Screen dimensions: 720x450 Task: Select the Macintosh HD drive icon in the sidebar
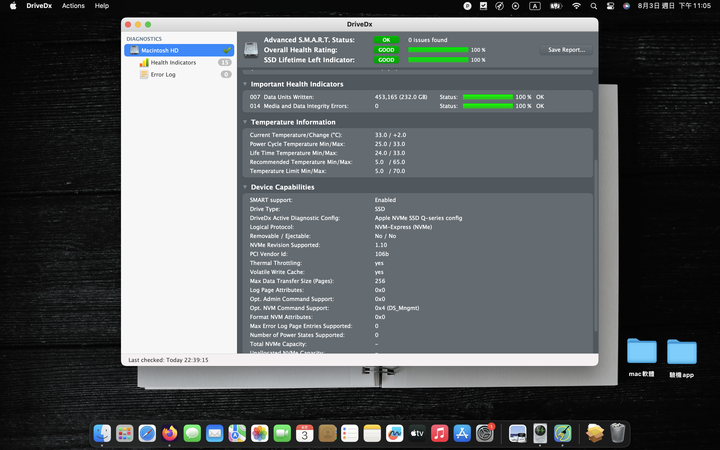point(134,50)
